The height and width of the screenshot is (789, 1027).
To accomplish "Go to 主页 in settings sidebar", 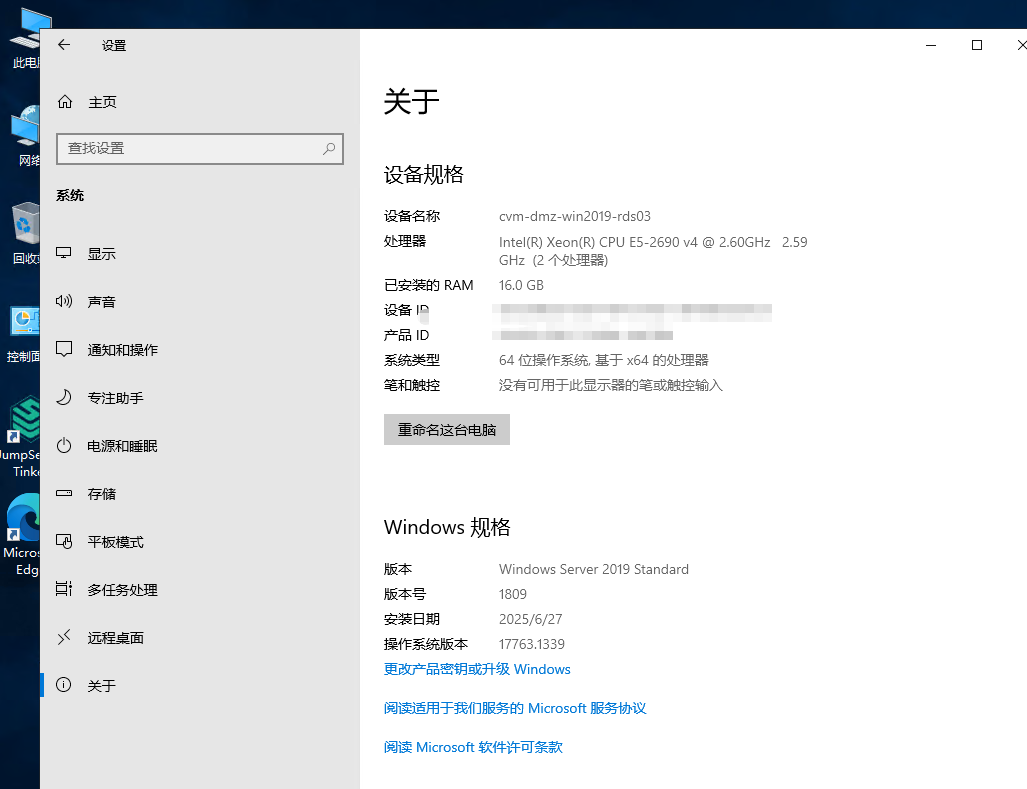I will click(102, 102).
